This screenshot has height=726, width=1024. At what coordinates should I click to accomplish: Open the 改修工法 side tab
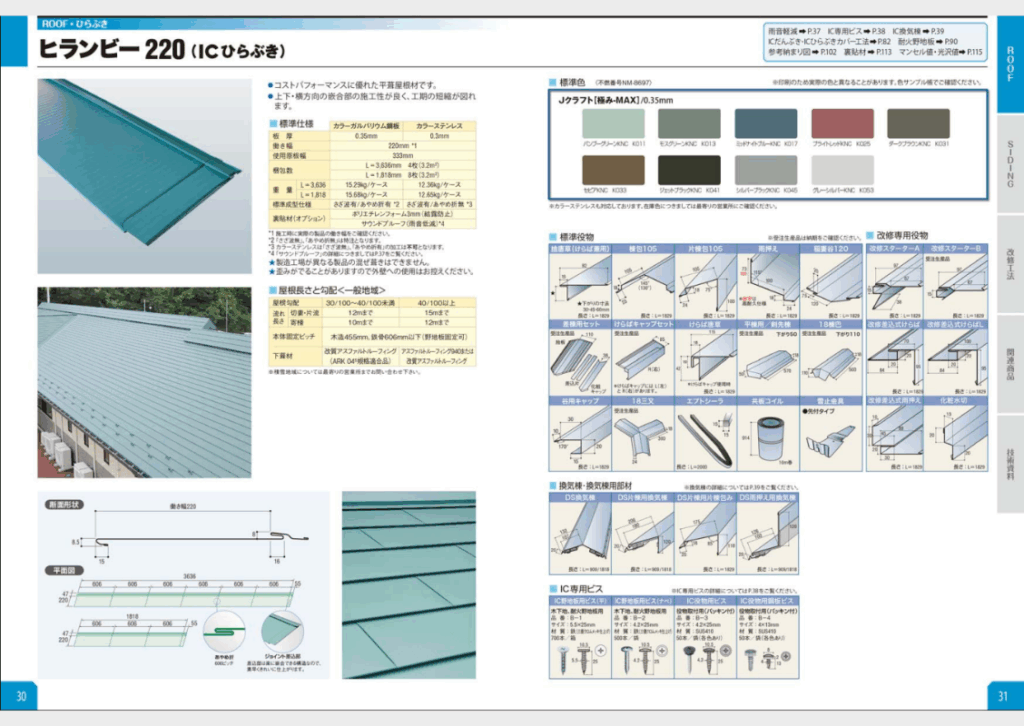pyautogui.click(x=1009, y=264)
